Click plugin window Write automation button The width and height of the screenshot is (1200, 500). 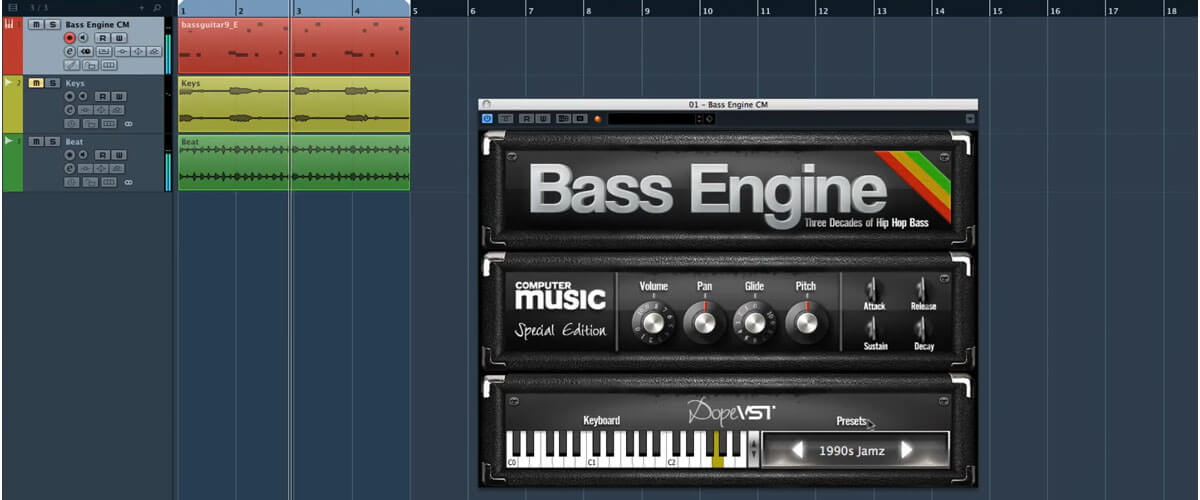543,119
